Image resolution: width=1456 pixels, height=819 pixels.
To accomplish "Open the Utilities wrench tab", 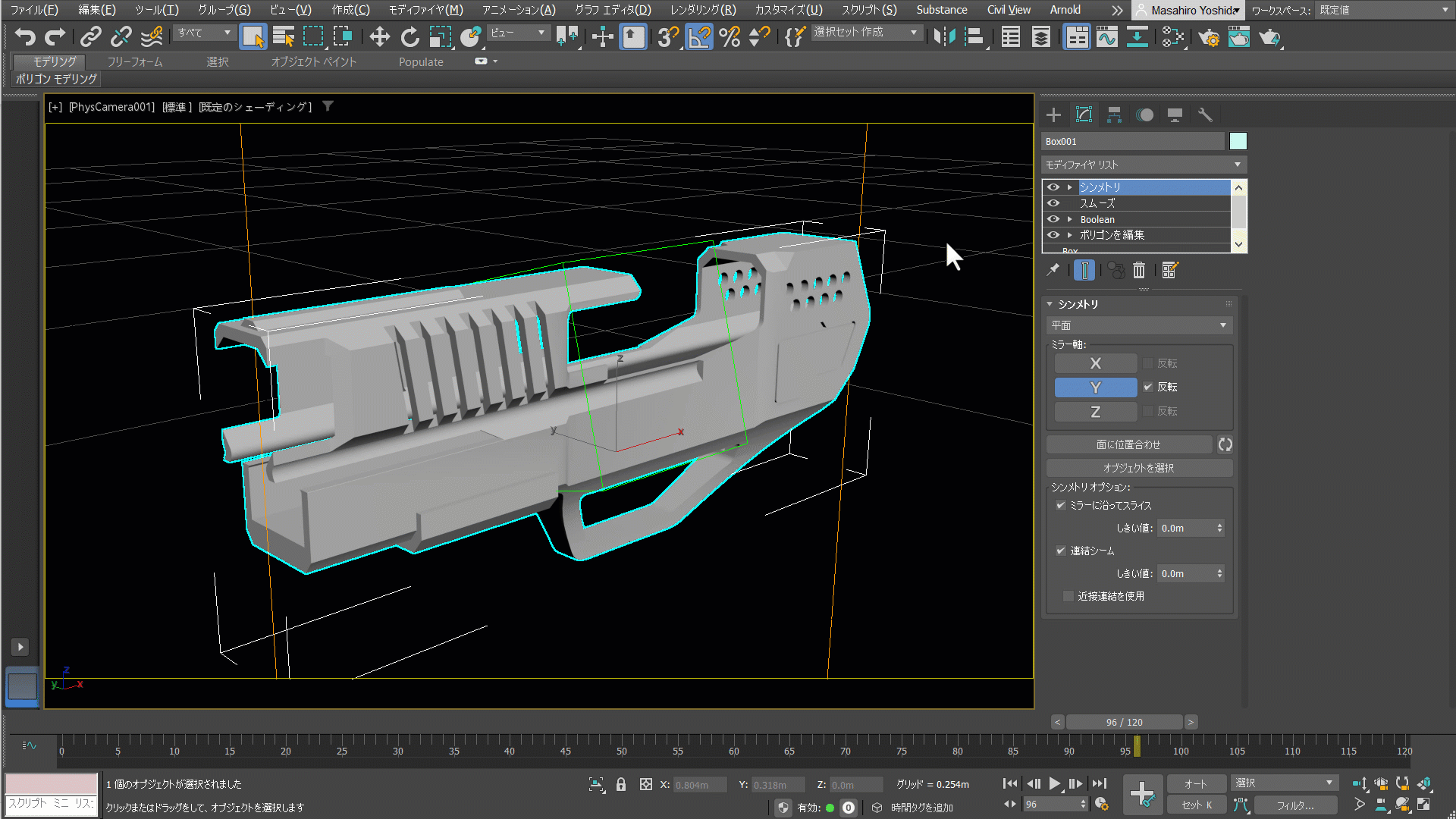I will coord(1205,115).
